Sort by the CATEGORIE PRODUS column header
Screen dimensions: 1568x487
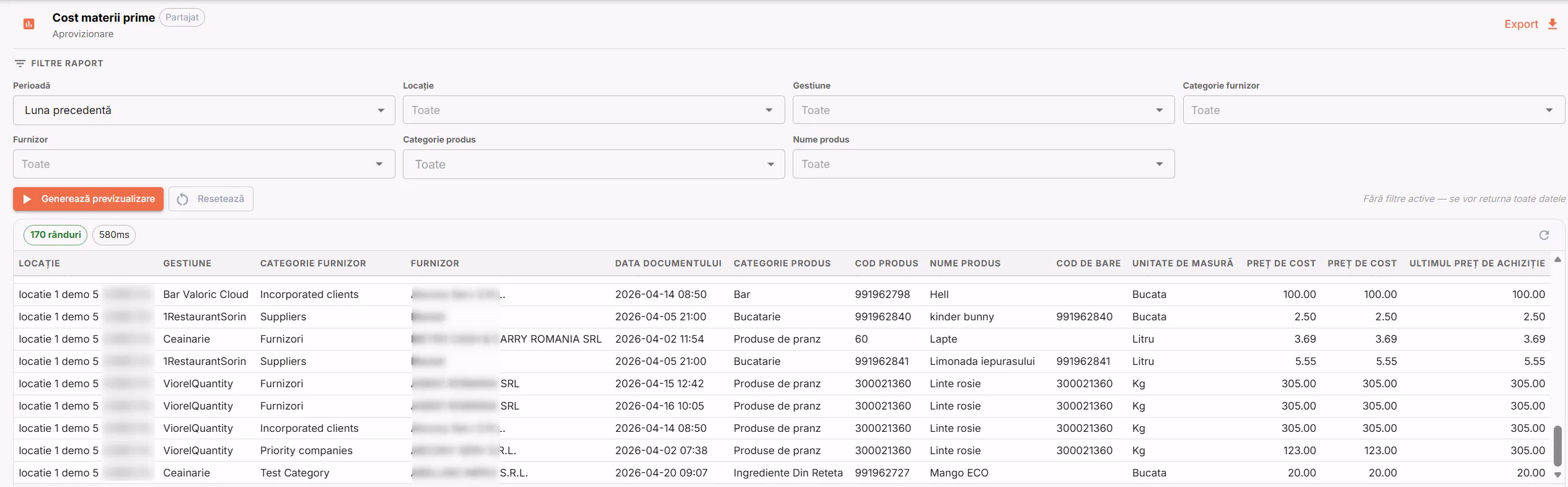tap(782, 263)
